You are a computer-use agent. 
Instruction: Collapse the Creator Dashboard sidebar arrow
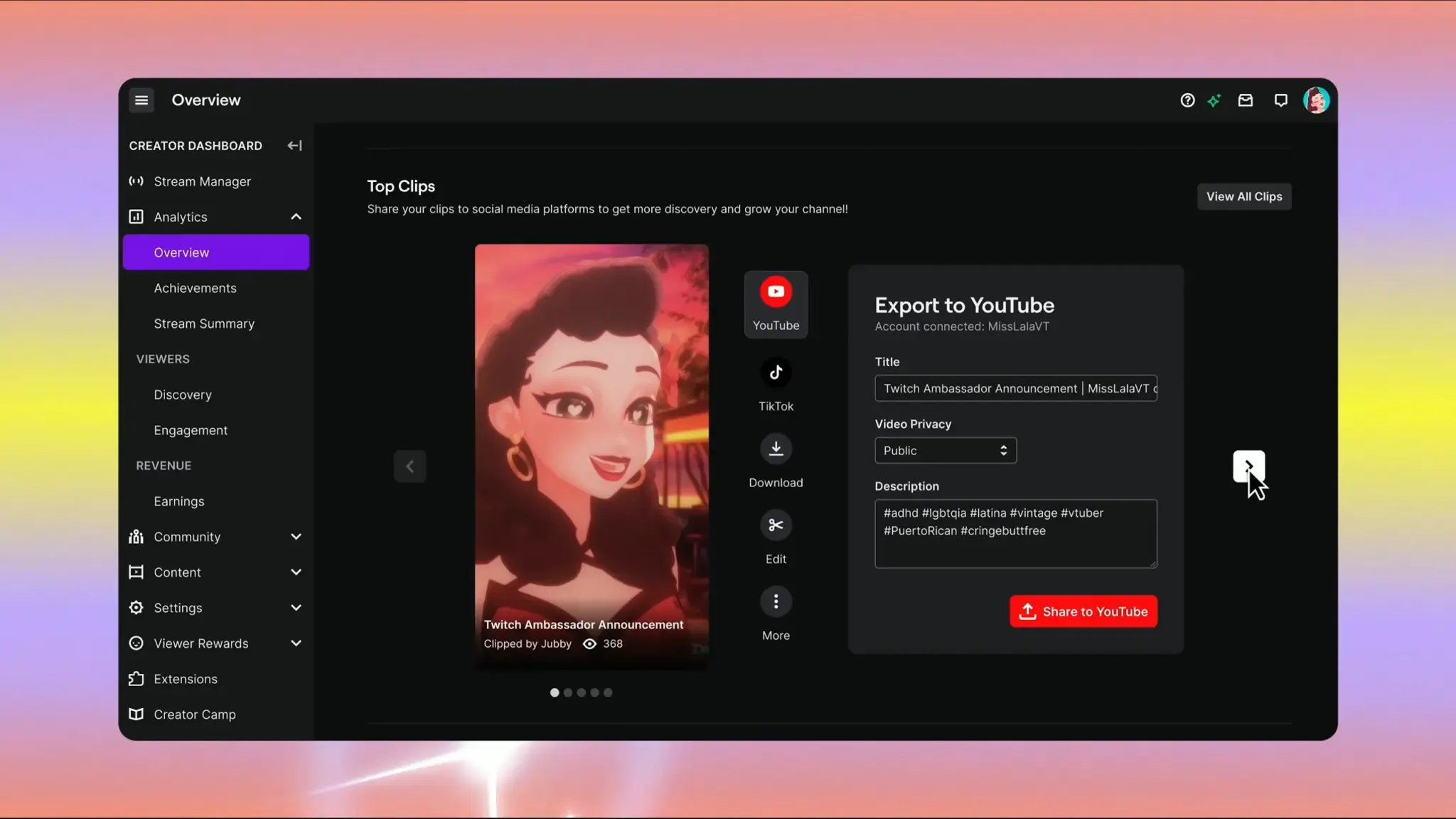coord(294,146)
